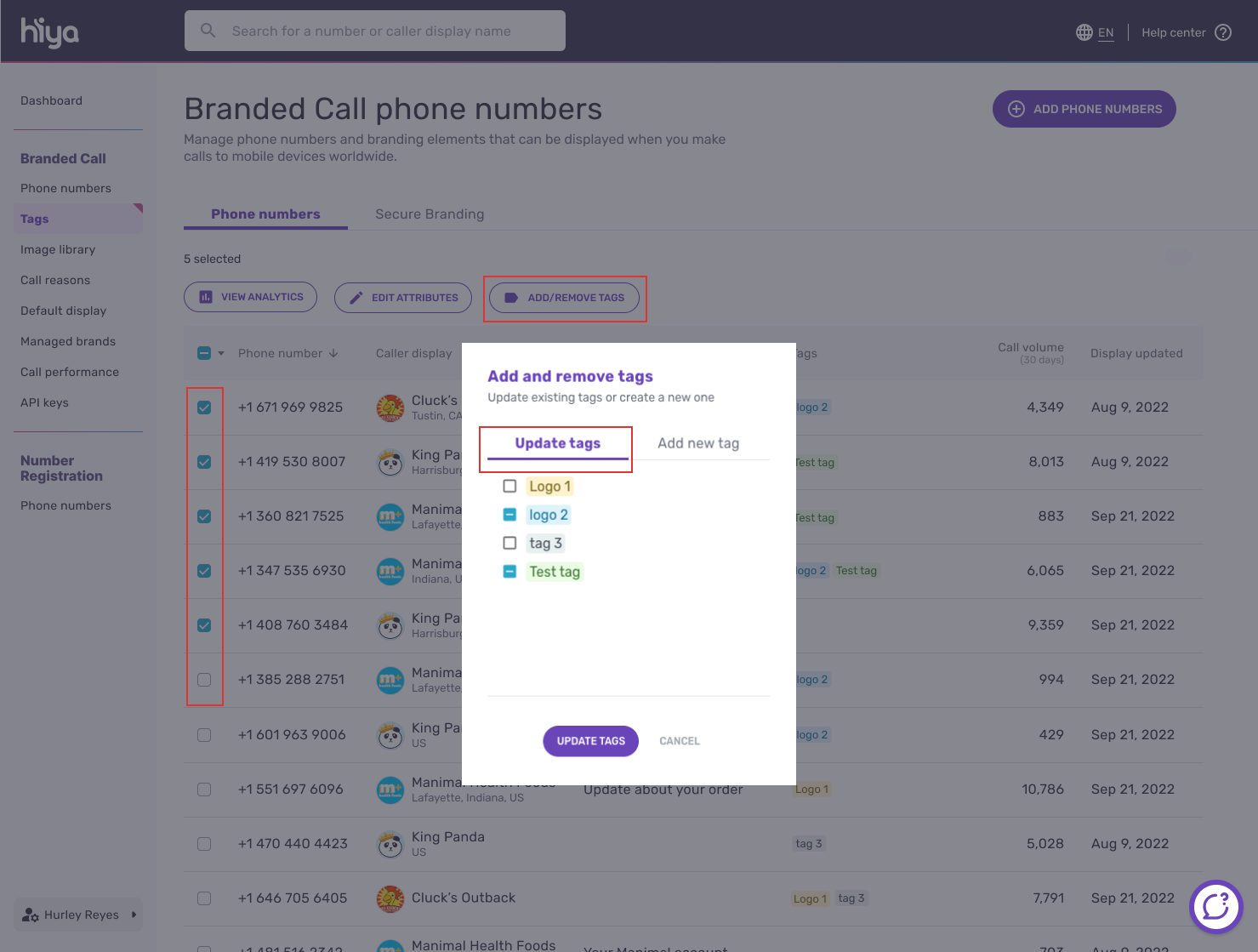
Task: Click the King Panda avatar for +1 470 440 4423
Action: click(x=390, y=844)
